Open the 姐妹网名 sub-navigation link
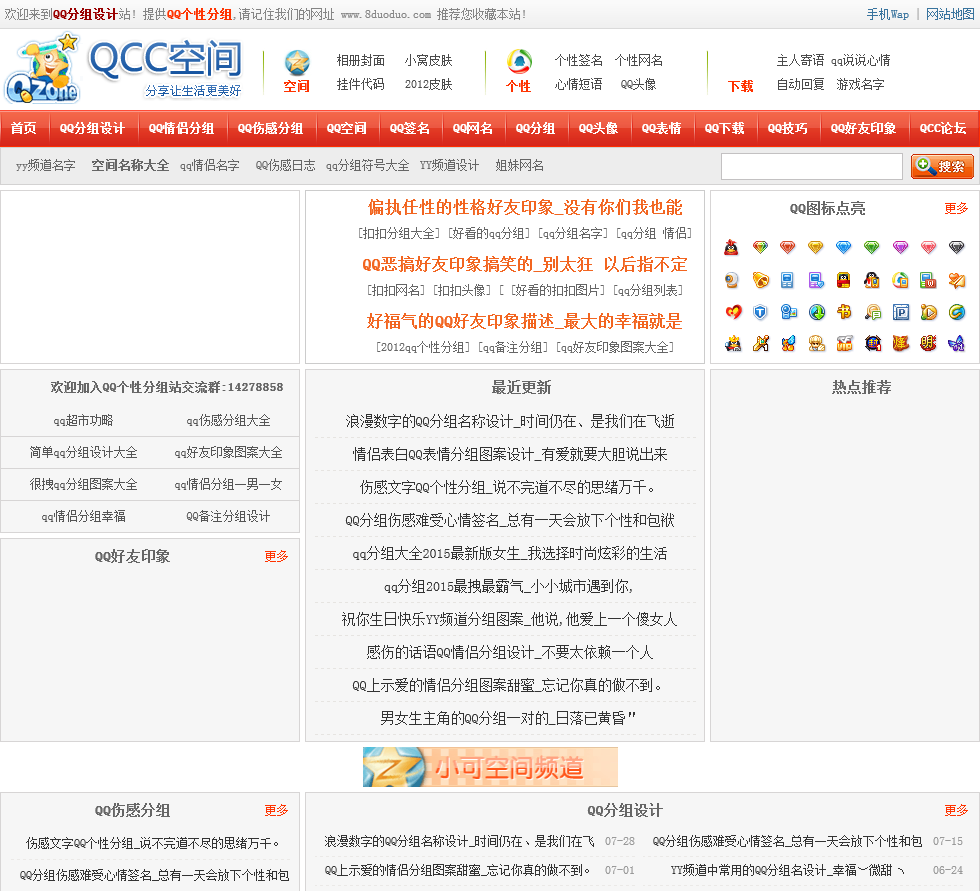This screenshot has height=891, width=980. tap(519, 166)
